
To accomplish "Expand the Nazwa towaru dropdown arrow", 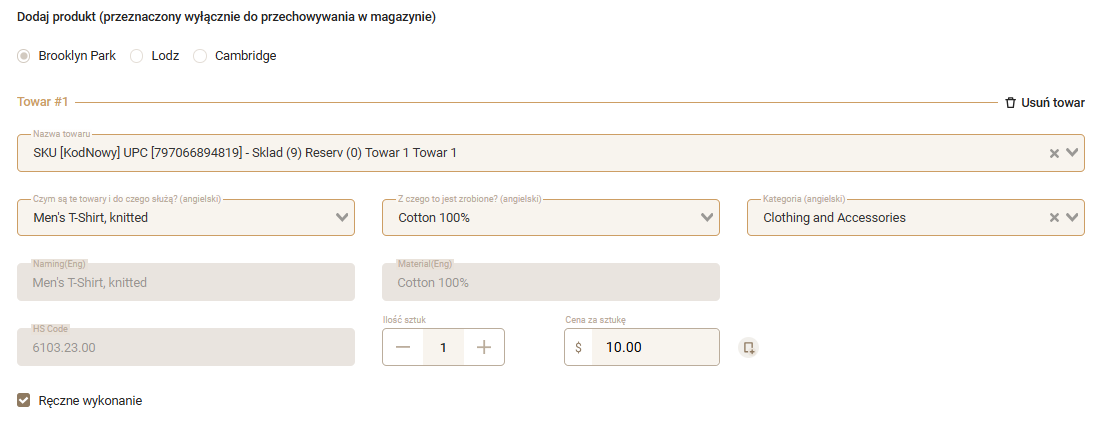I will 1072,153.
